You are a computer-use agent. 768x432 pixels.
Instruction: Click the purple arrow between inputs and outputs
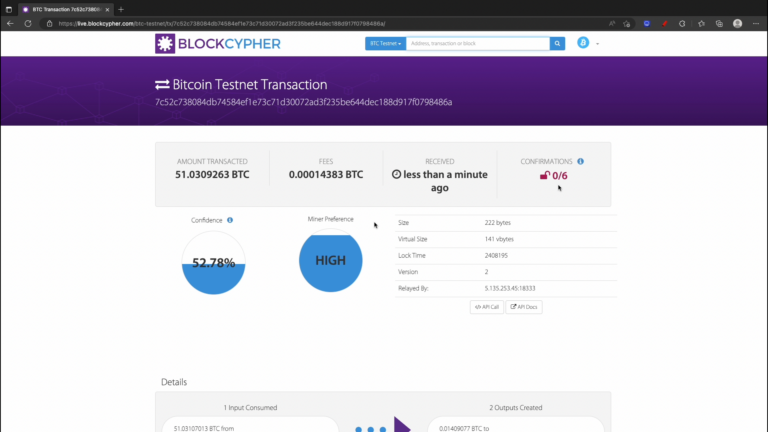(402, 425)
